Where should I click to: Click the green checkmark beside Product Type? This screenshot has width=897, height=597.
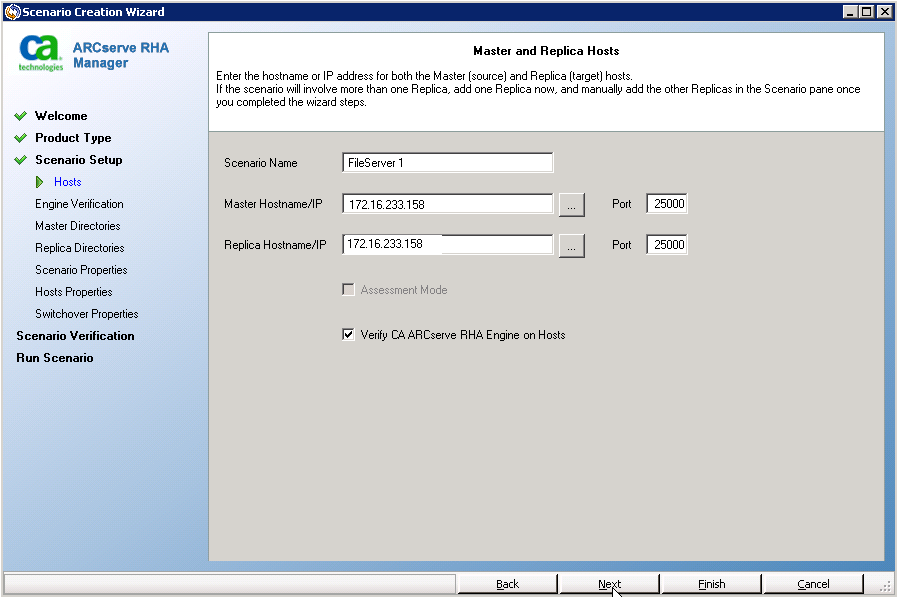[x=21, y=138]
